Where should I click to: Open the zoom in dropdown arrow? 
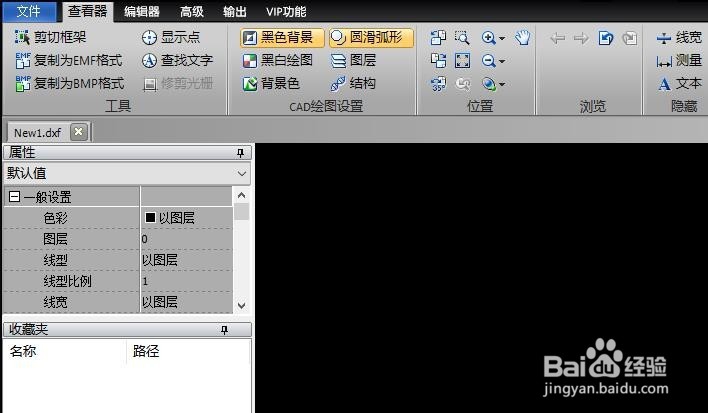pyautogui.click(x=502, y=38)
